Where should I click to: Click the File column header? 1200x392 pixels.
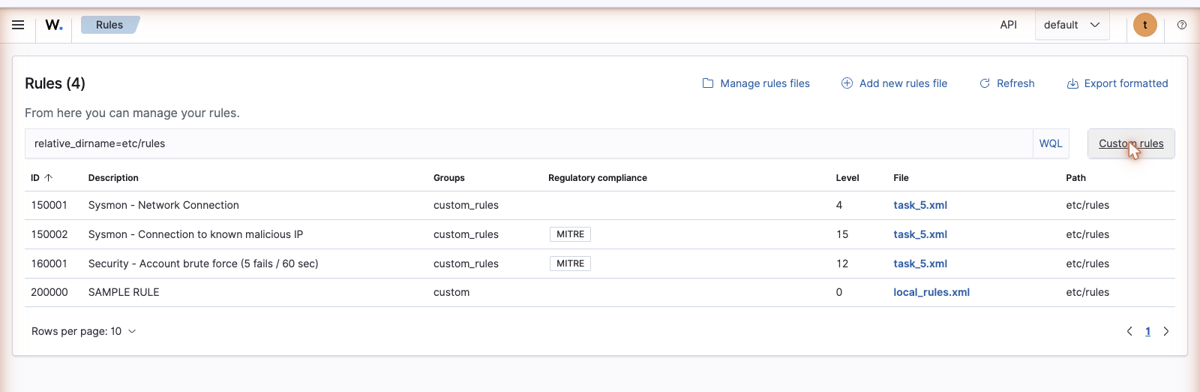[x=901, y=178]
